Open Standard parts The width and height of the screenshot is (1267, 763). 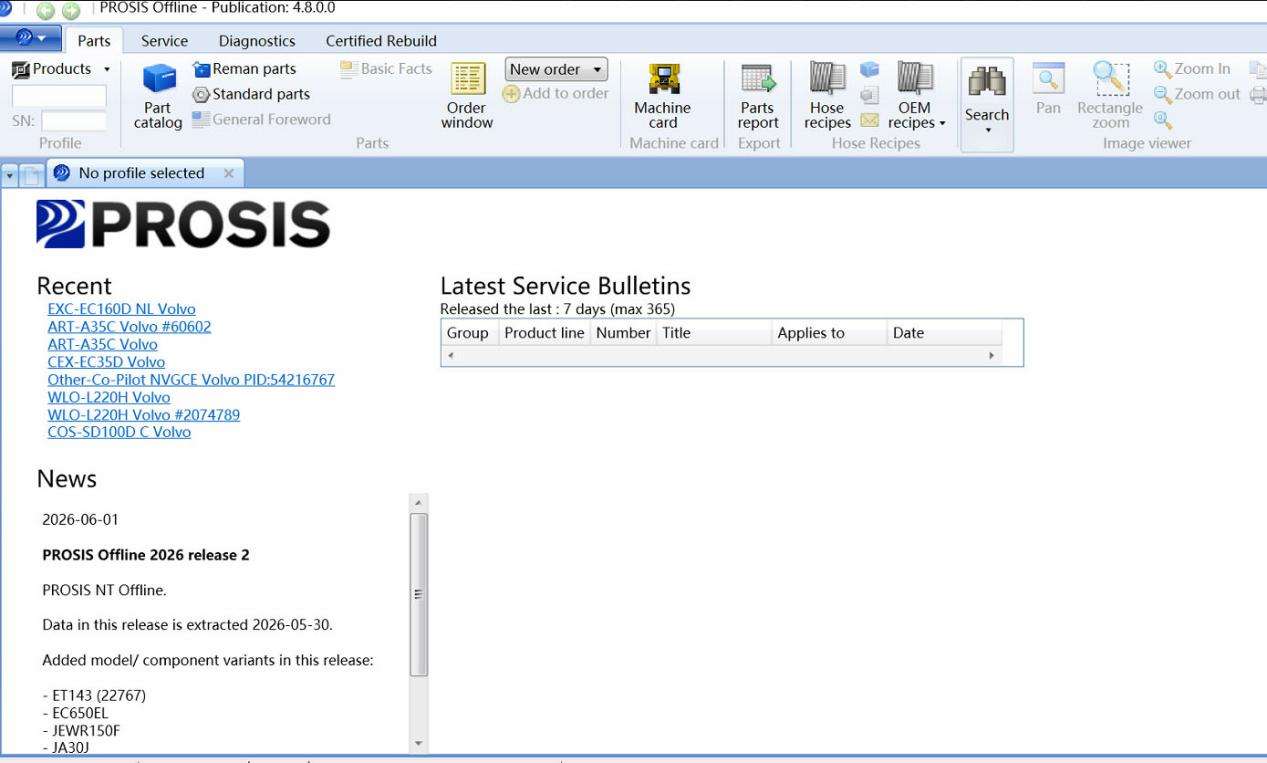click(250, 94)
